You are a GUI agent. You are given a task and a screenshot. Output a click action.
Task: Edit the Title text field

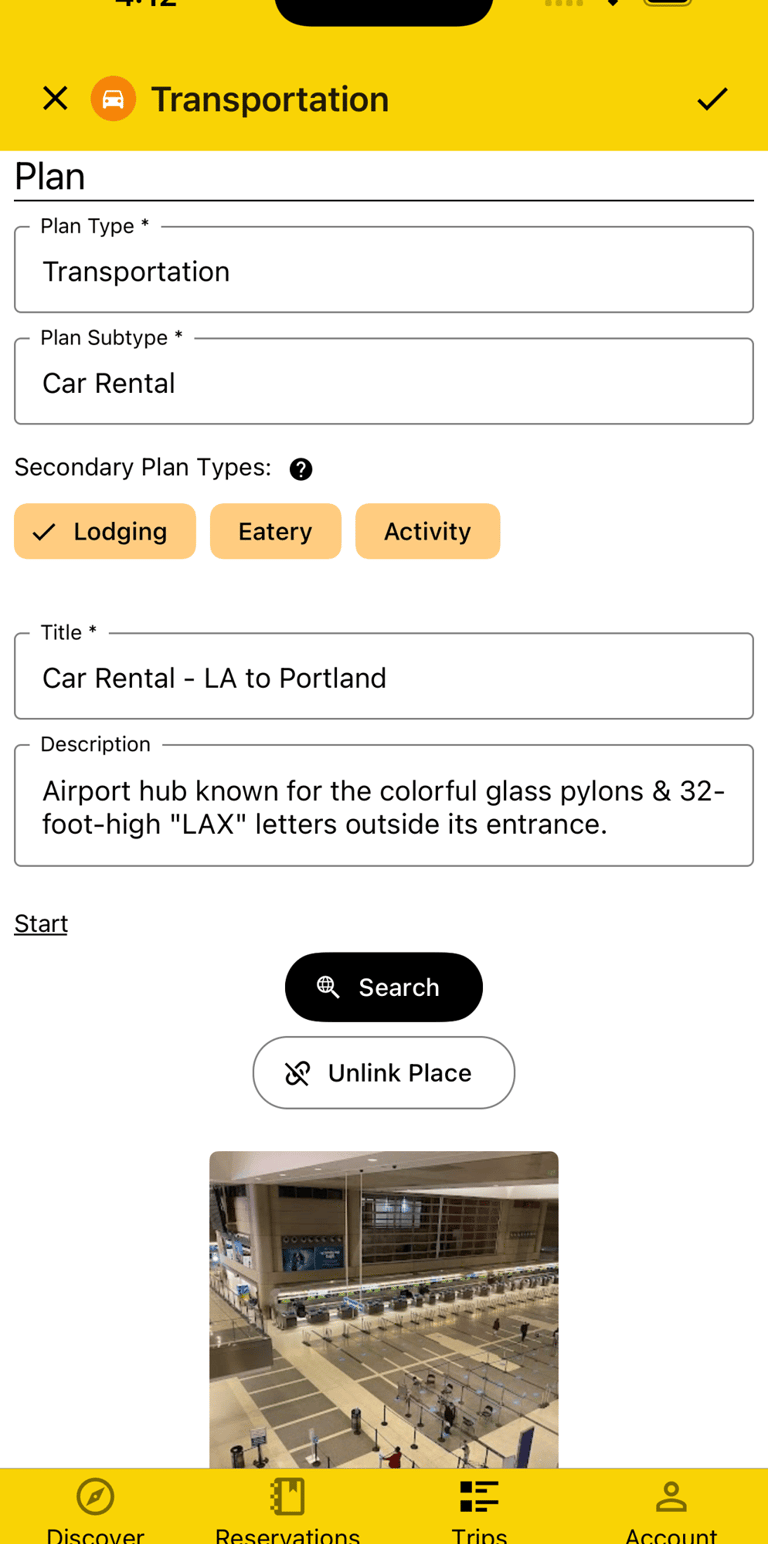point(384,678)
